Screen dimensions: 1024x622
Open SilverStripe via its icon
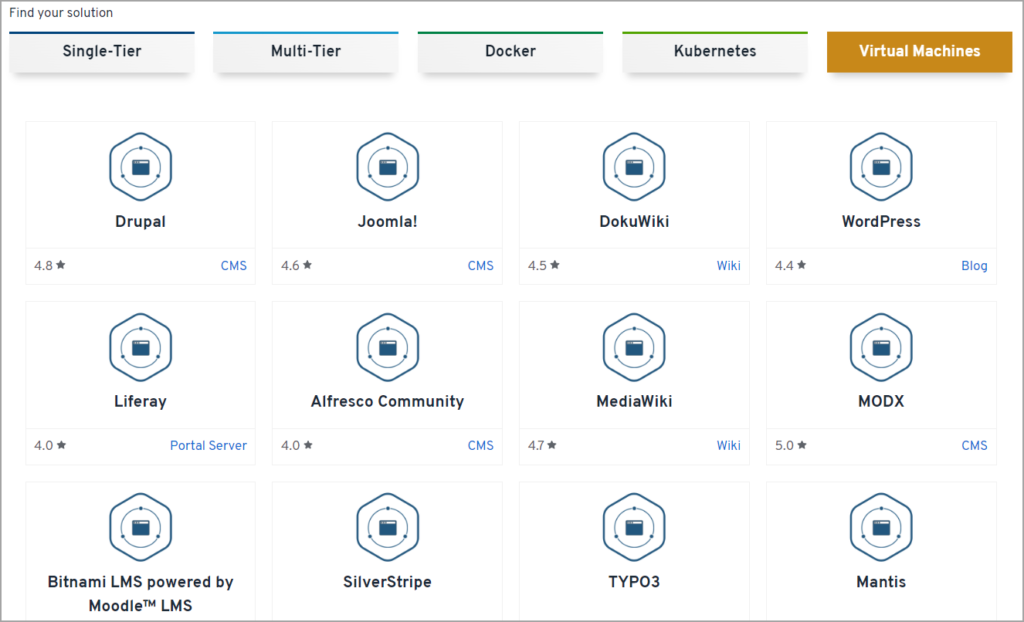(387, 526)
